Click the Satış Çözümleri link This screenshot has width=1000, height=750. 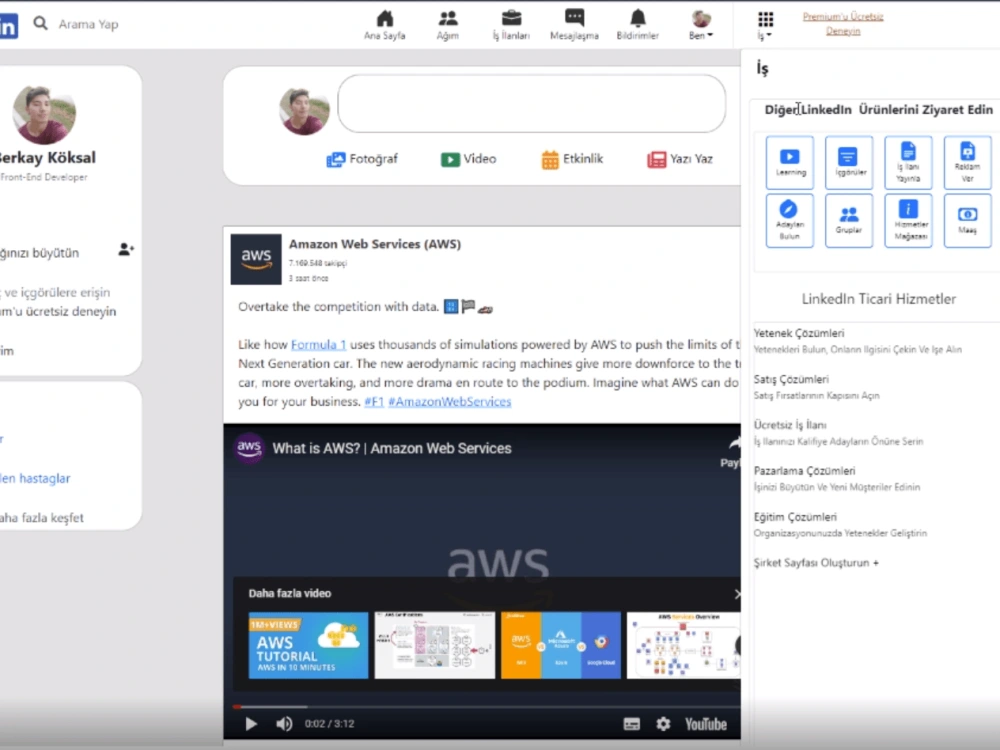pos(791,379)
